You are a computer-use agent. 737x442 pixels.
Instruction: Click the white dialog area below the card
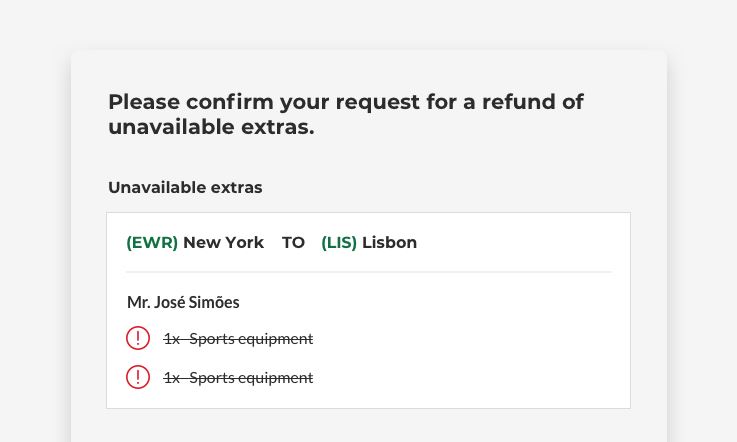click(368, 426)
